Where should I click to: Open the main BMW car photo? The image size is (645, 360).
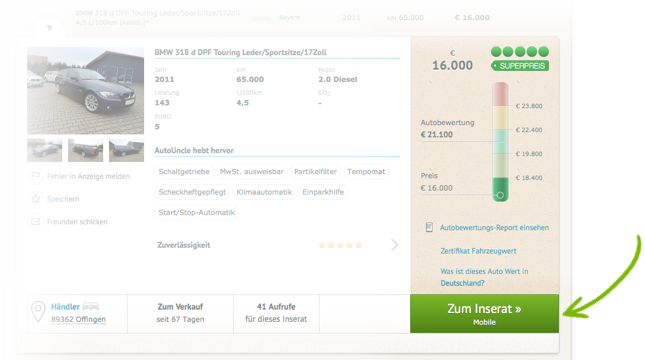[x=86, y=91]
